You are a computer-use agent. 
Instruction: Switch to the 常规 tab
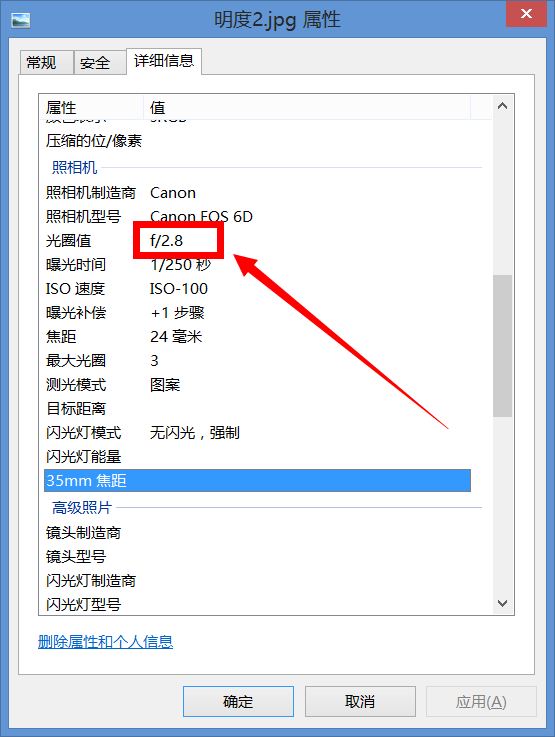46,62
